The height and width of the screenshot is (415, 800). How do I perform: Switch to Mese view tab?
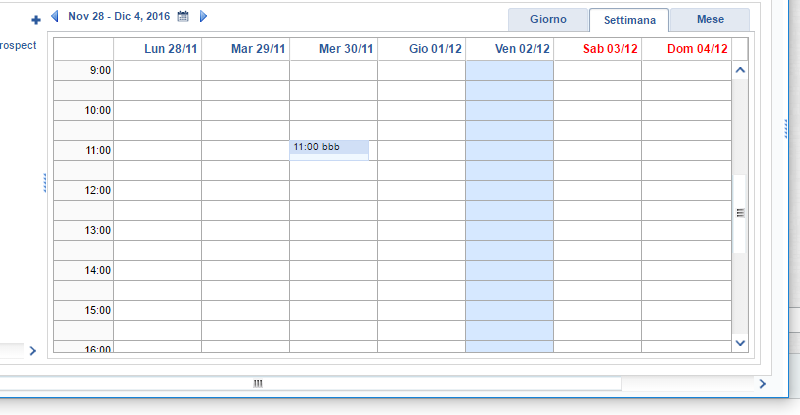click(x=710, y=20)
